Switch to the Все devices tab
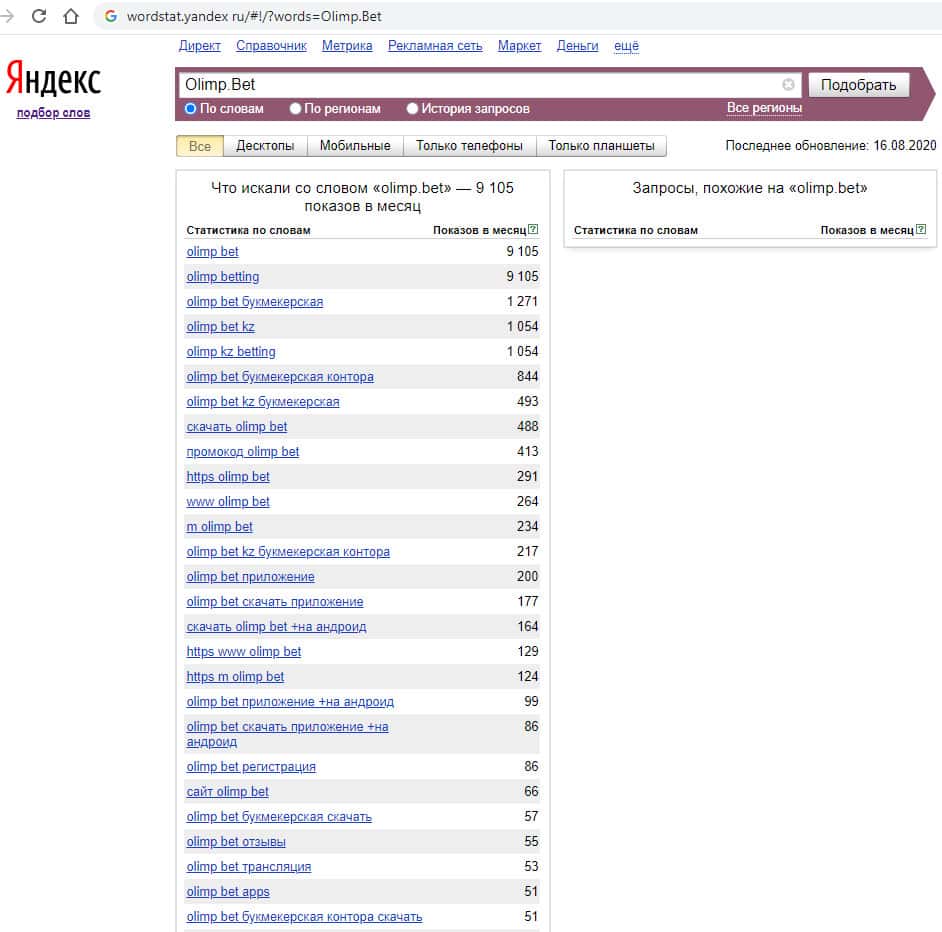Screen dimensions: 942x932 click(199, 146)
